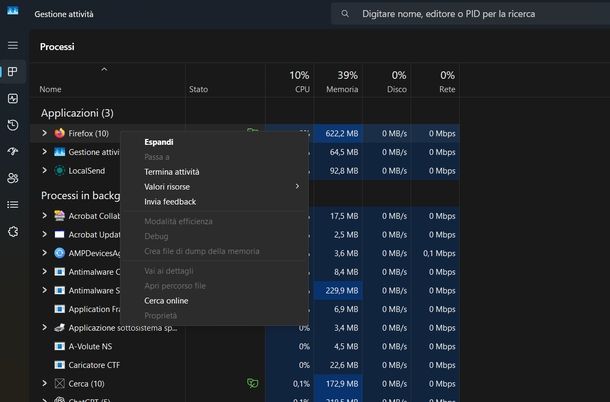
Task: Open the Performance sidebar icon
Action: pyautogui.click(x=13, y=98)
